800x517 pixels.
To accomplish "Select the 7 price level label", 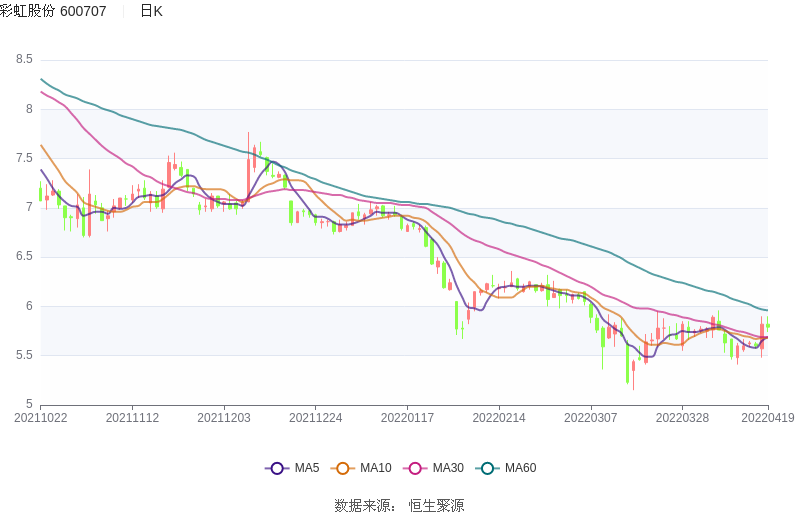I will tap(29, 208).
